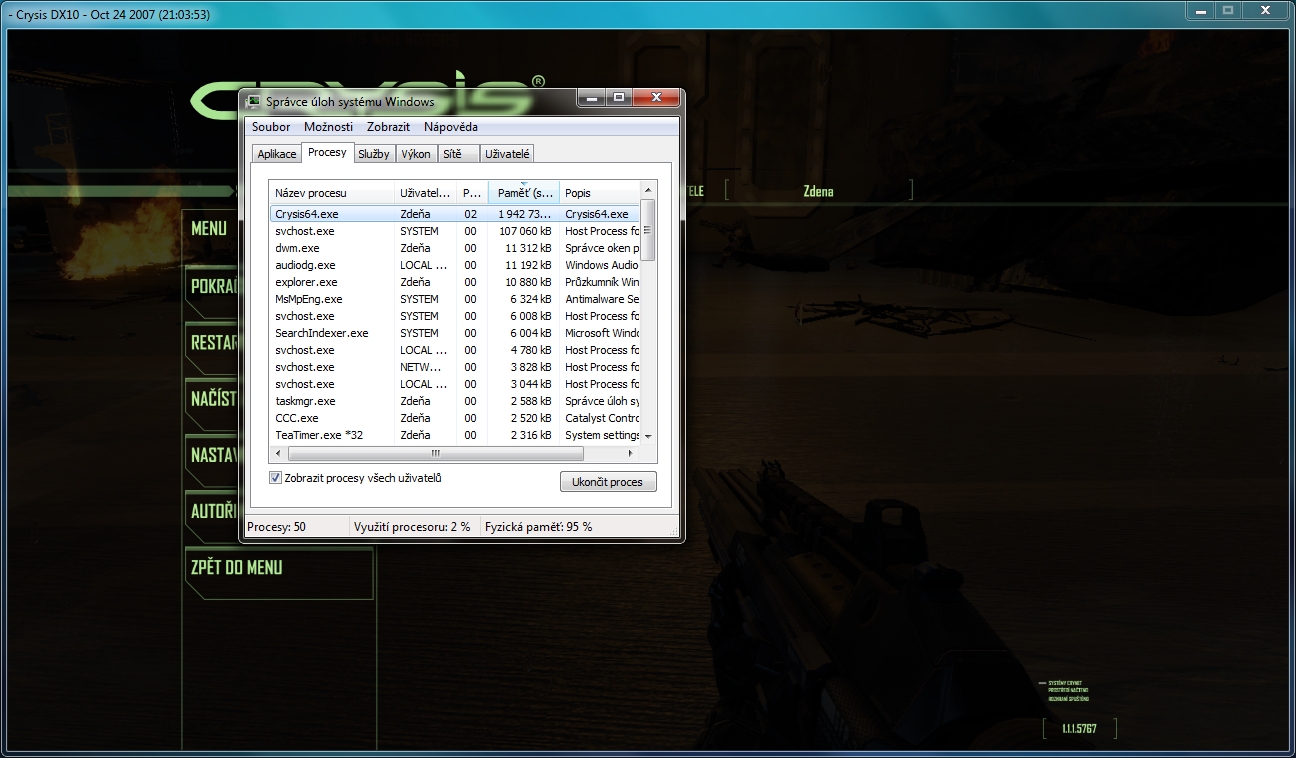Minimize the Správce úloh window
1296x758 pixels.
(592, 98)
